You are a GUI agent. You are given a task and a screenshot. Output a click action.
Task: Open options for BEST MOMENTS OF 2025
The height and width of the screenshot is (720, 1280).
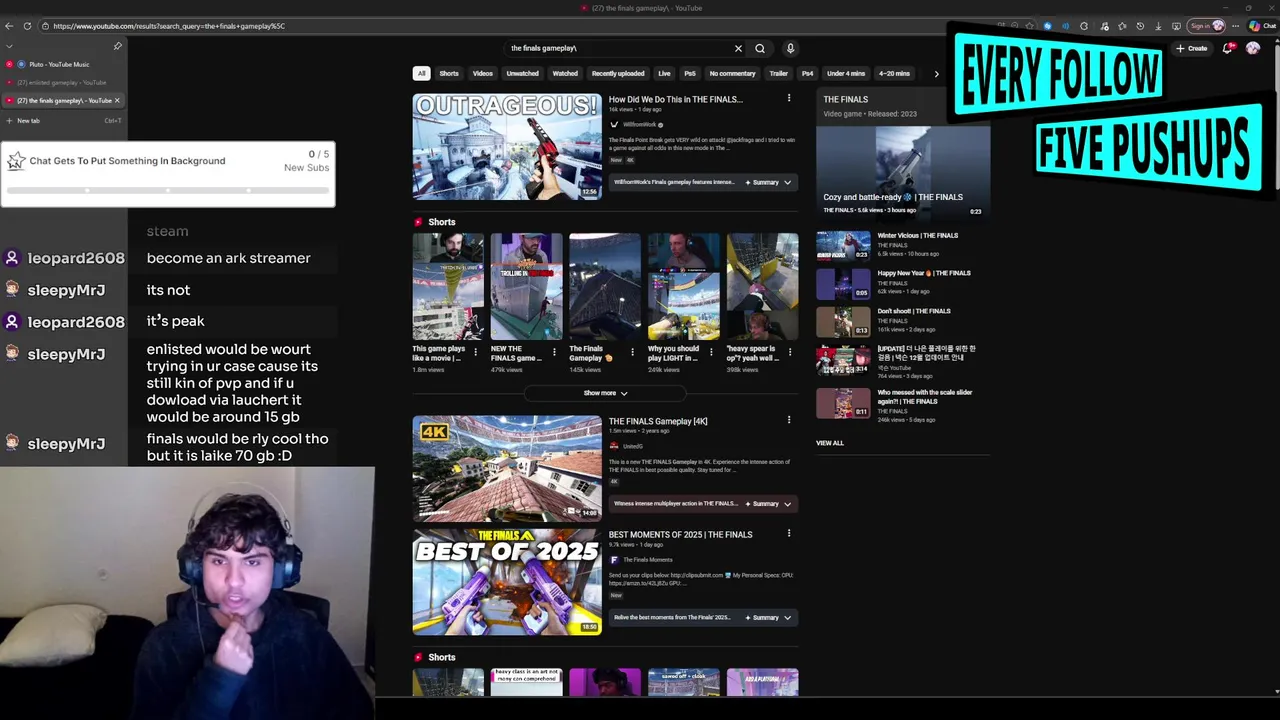[789, 533]
